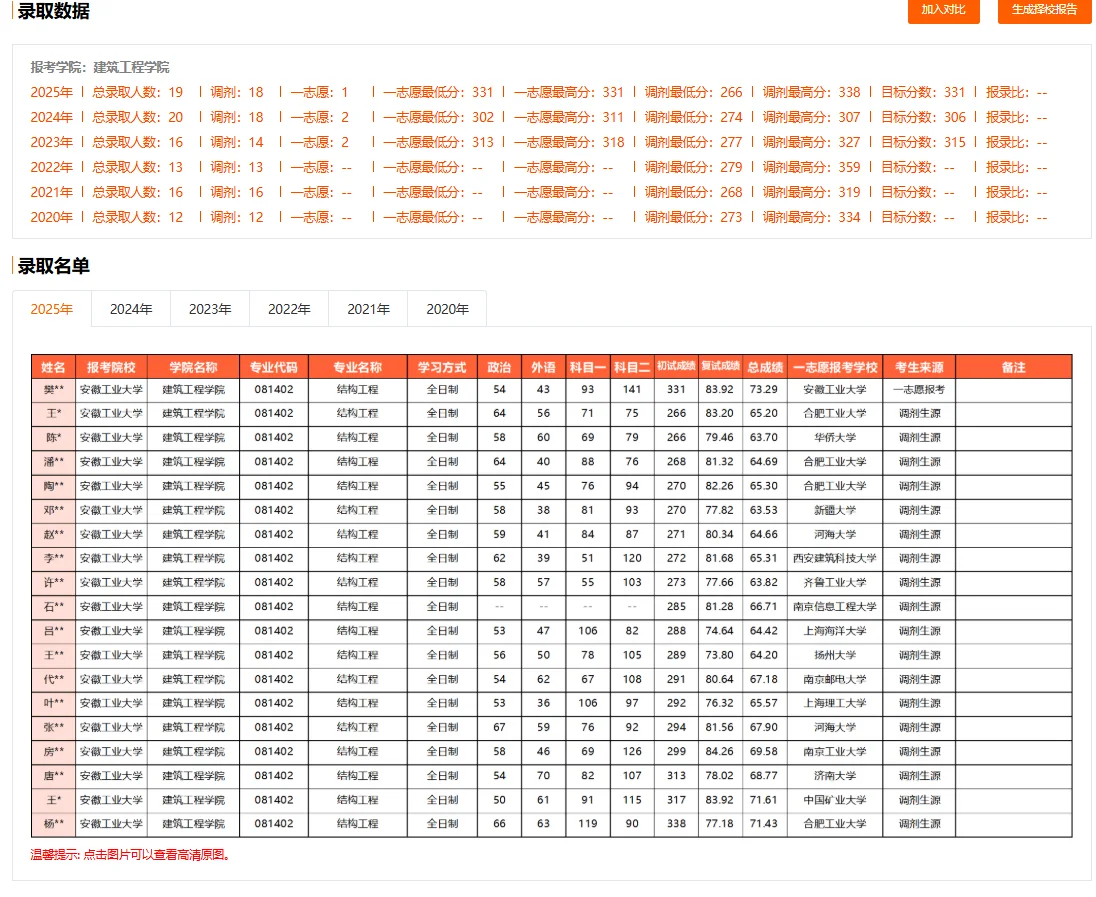Image resolution: width=1096 pixels, height=897 pixels.
Task: Click the 南京信息工程大学 cell
Action: point(835,607)
